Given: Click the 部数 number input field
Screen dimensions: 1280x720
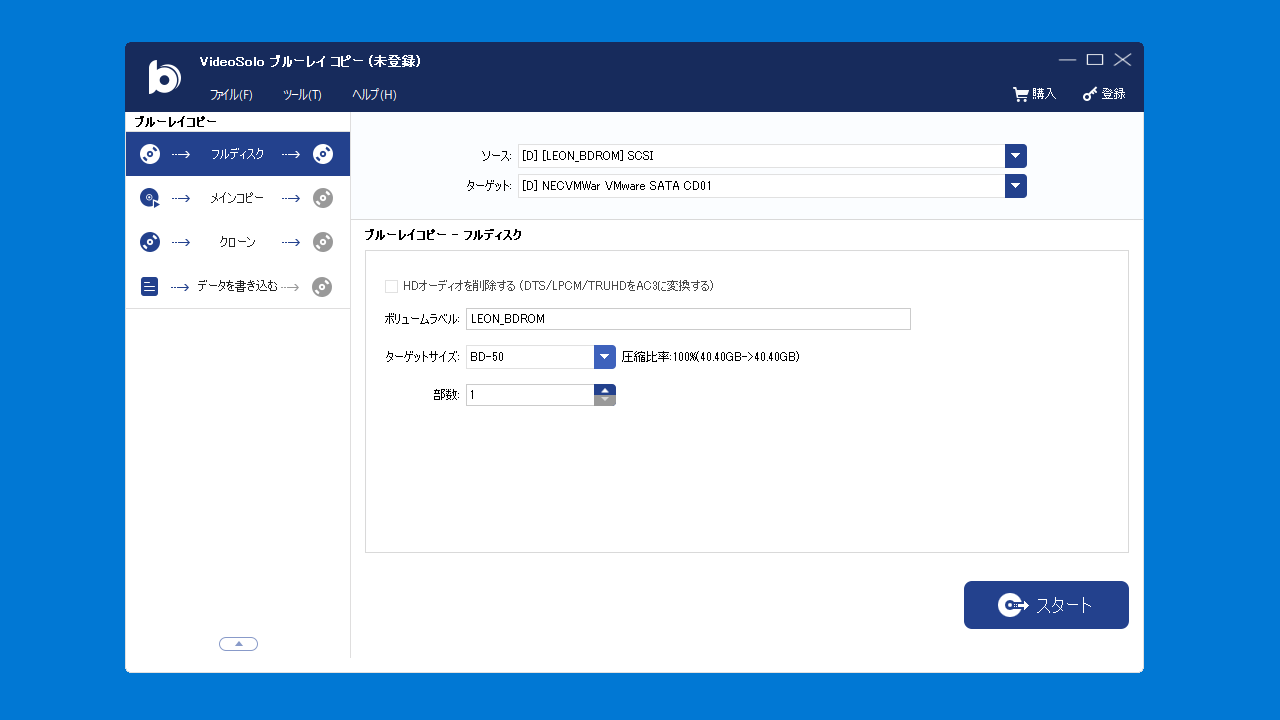Looking at the screenshot, I should [x=530, y=395].
